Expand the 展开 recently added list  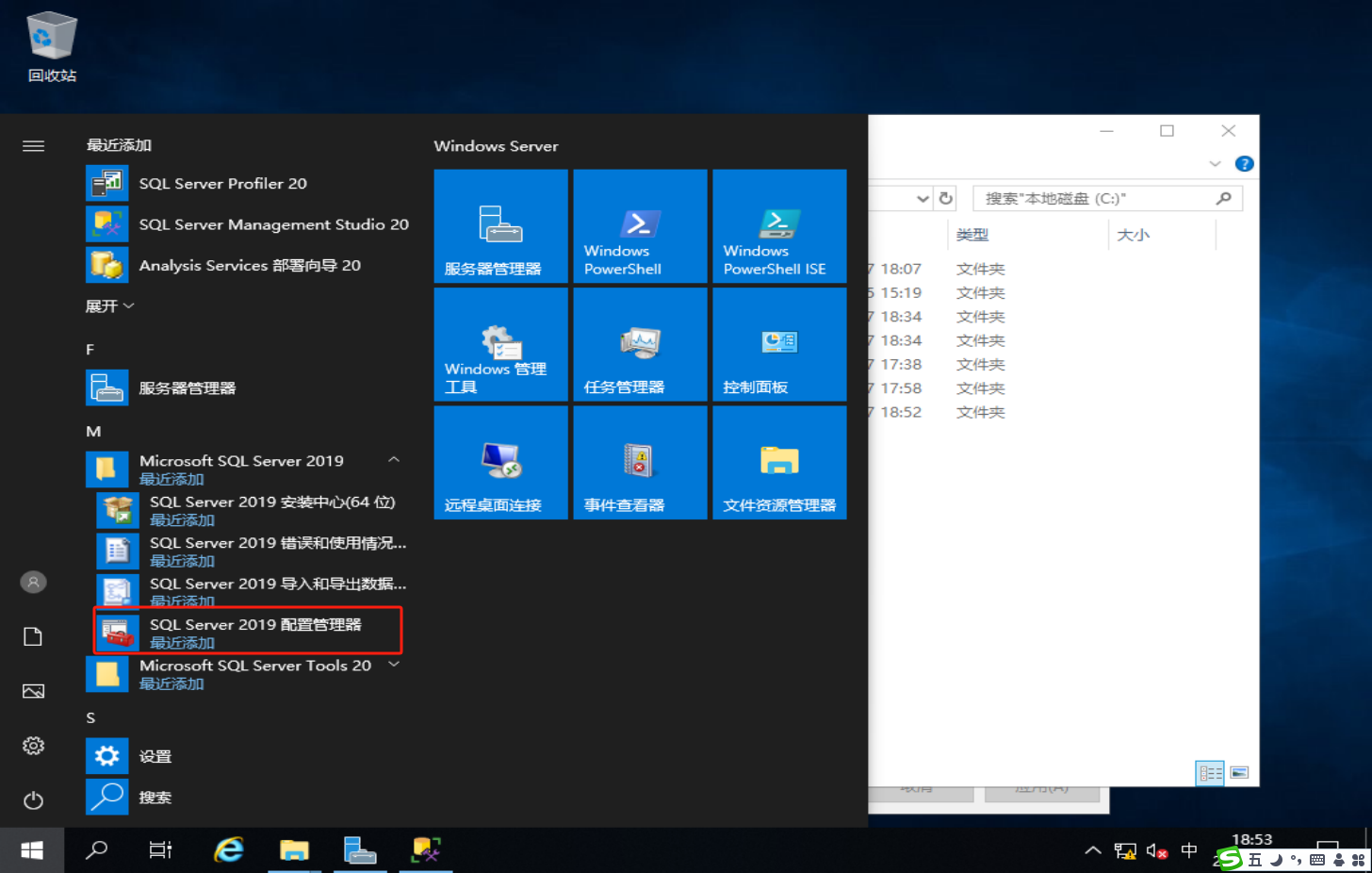[x=109, y=306]
